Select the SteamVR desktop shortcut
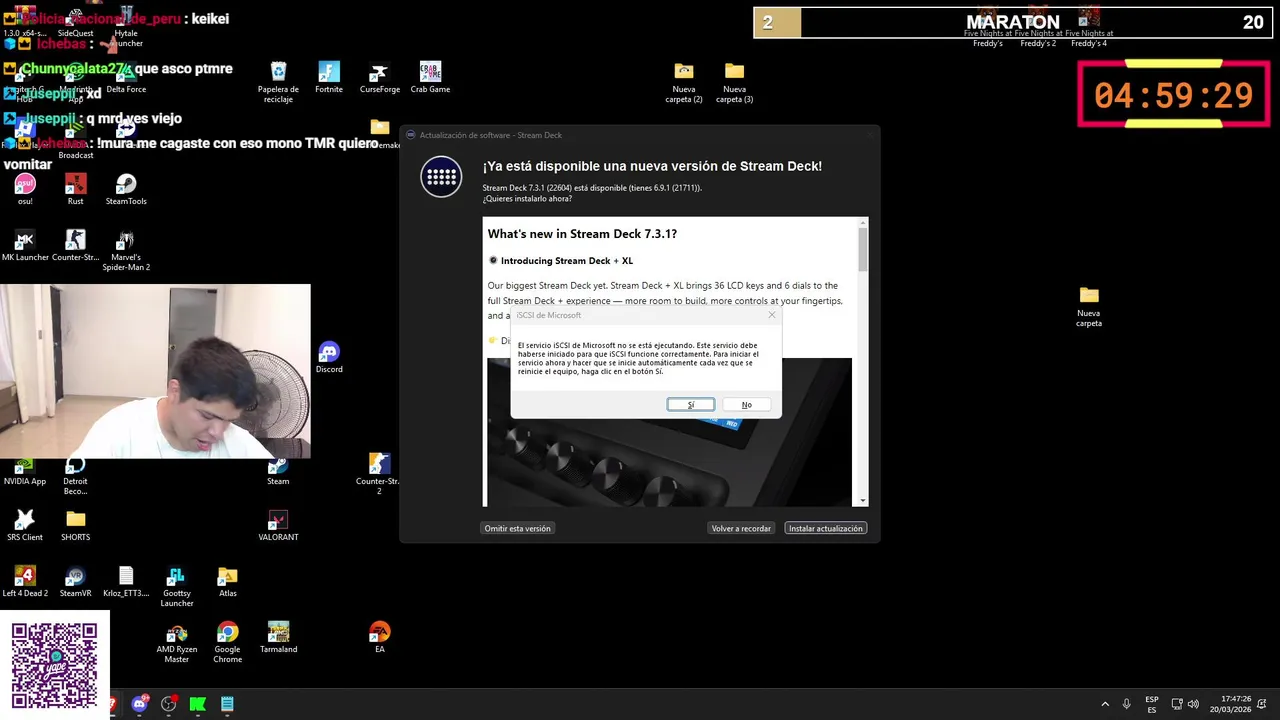1280x720 pixels. click(75, 581)
